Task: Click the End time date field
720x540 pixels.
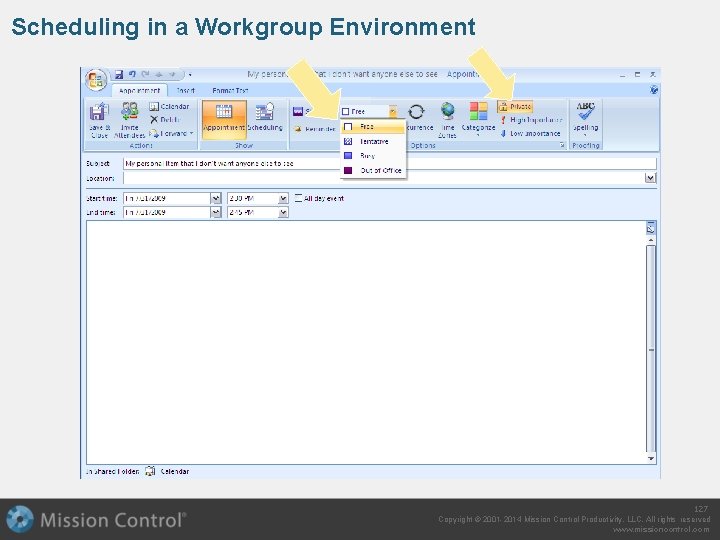Action: (x=167, y=213)
